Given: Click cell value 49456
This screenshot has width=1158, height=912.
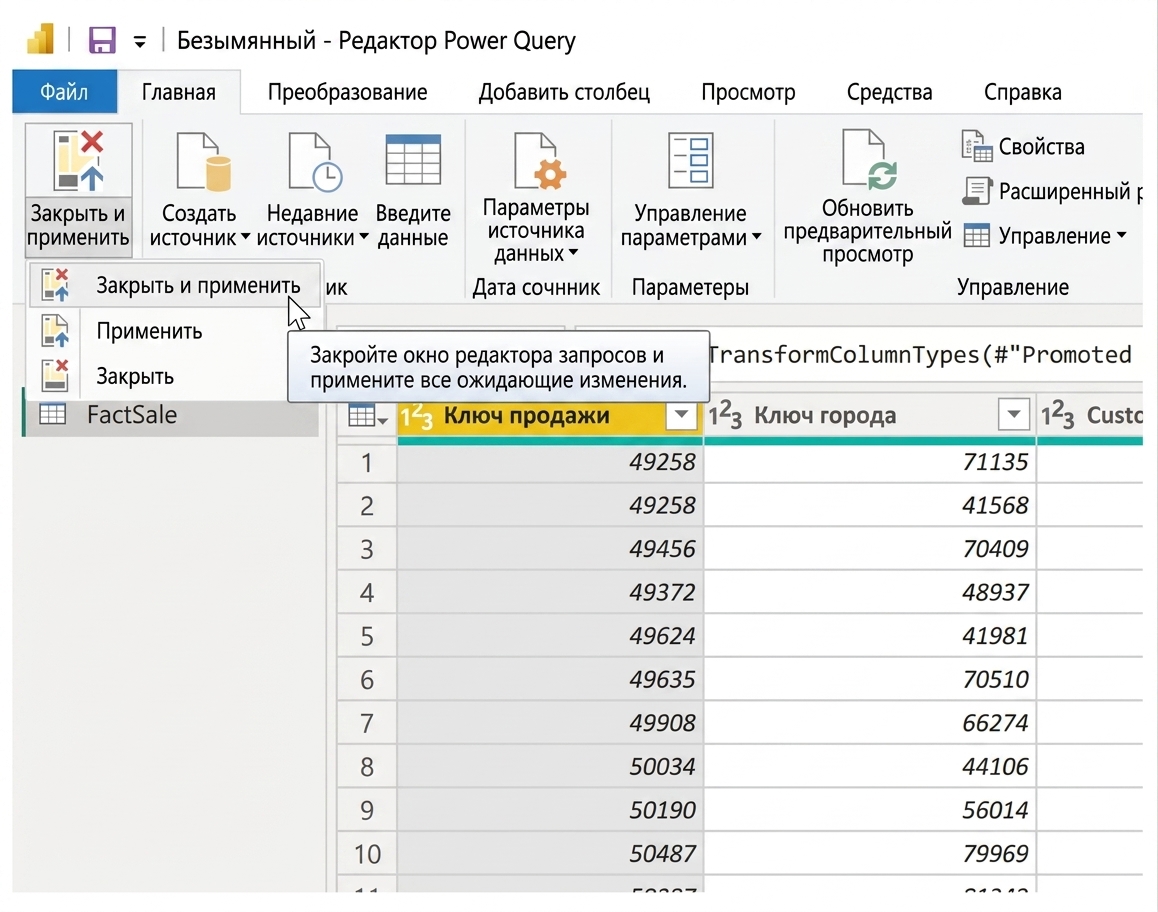Looking at the screenshot, I should (662, 549).
